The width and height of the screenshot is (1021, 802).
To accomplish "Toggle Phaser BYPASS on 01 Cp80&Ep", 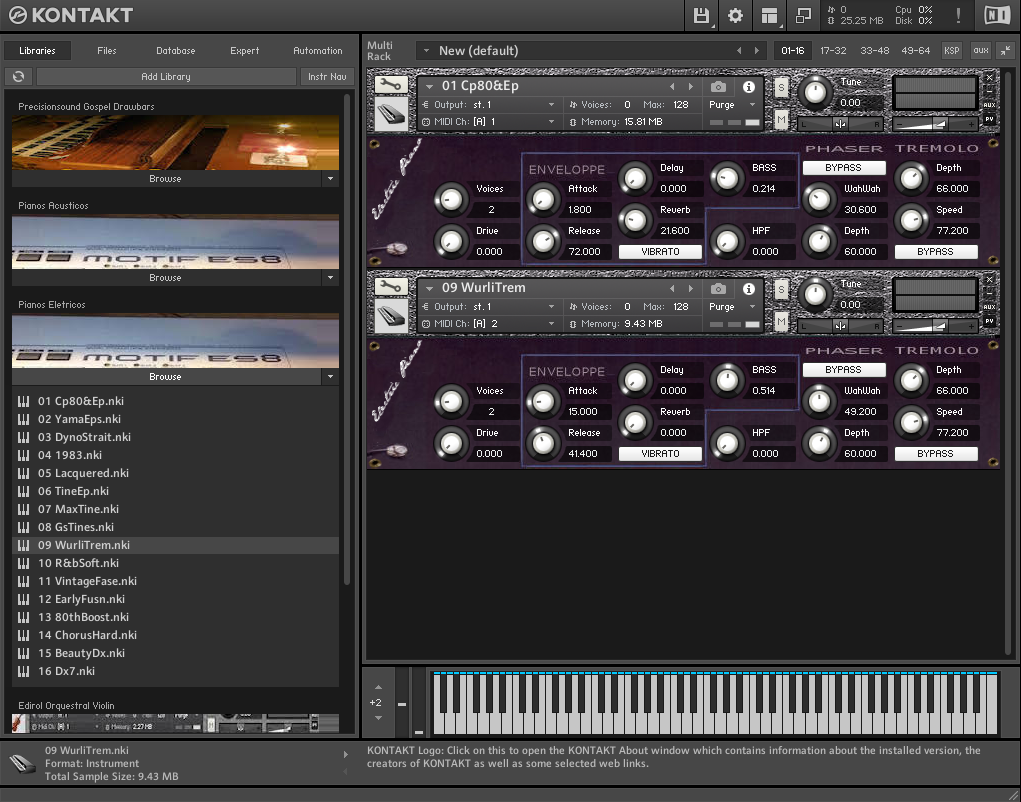I will tap(843, 168).
